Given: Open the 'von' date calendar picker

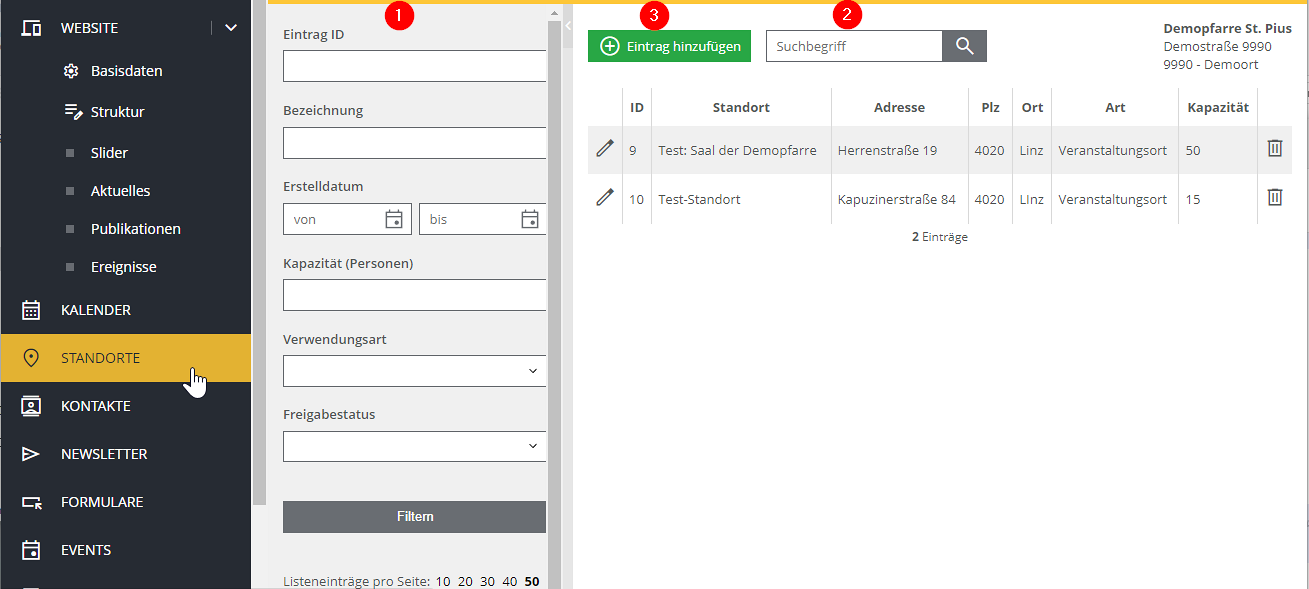Looking at the screenshot, I should 394,219.
